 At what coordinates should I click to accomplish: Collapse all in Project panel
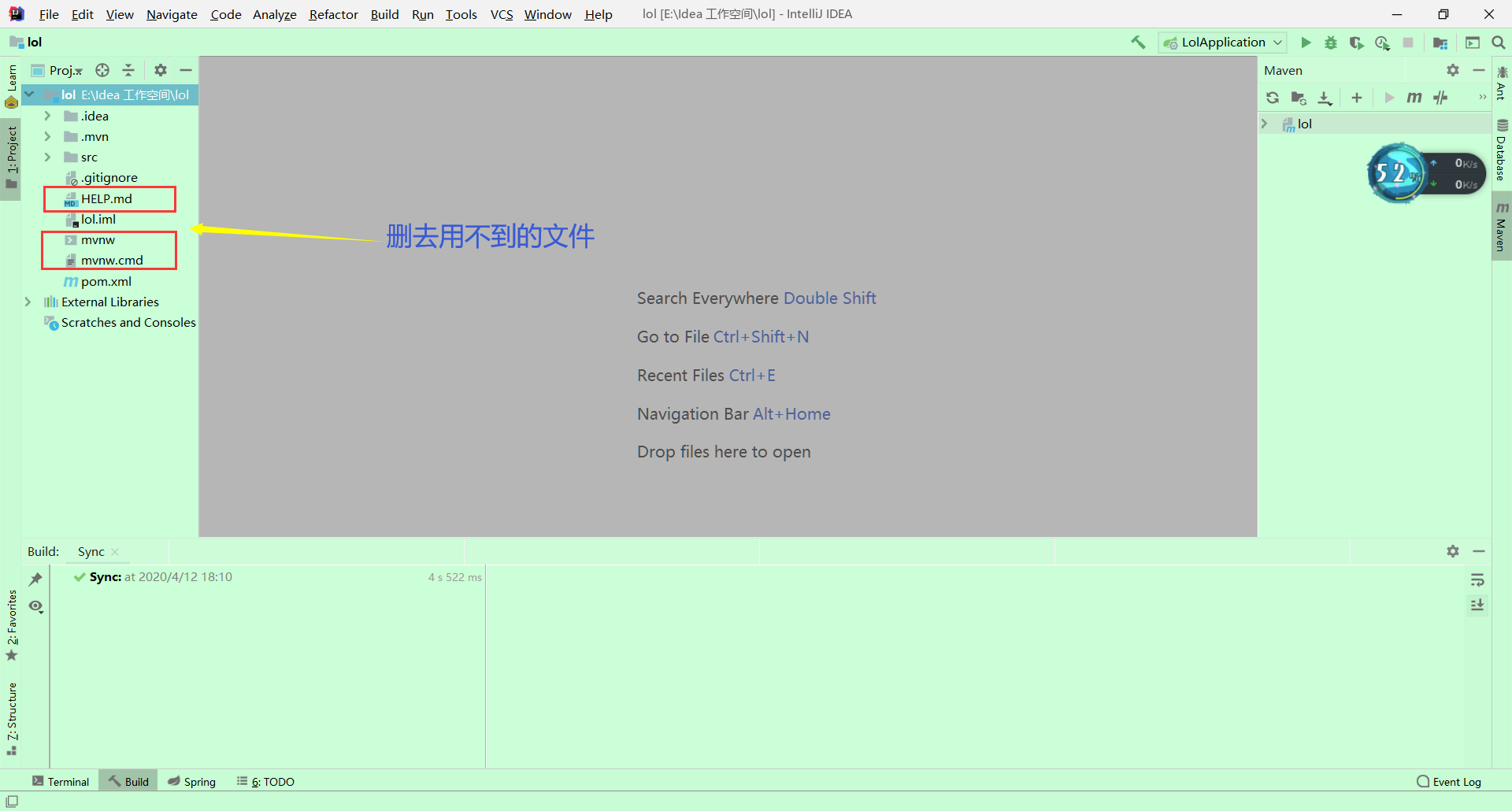coord(128,70)
